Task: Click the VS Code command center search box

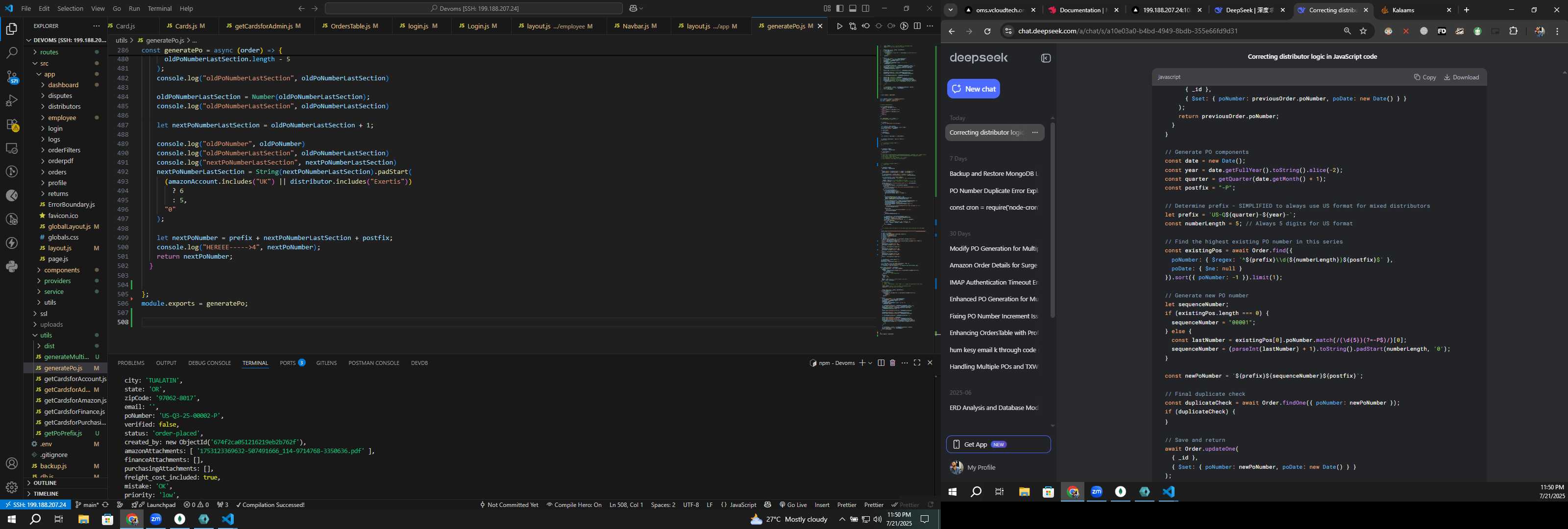Action: 473,8
